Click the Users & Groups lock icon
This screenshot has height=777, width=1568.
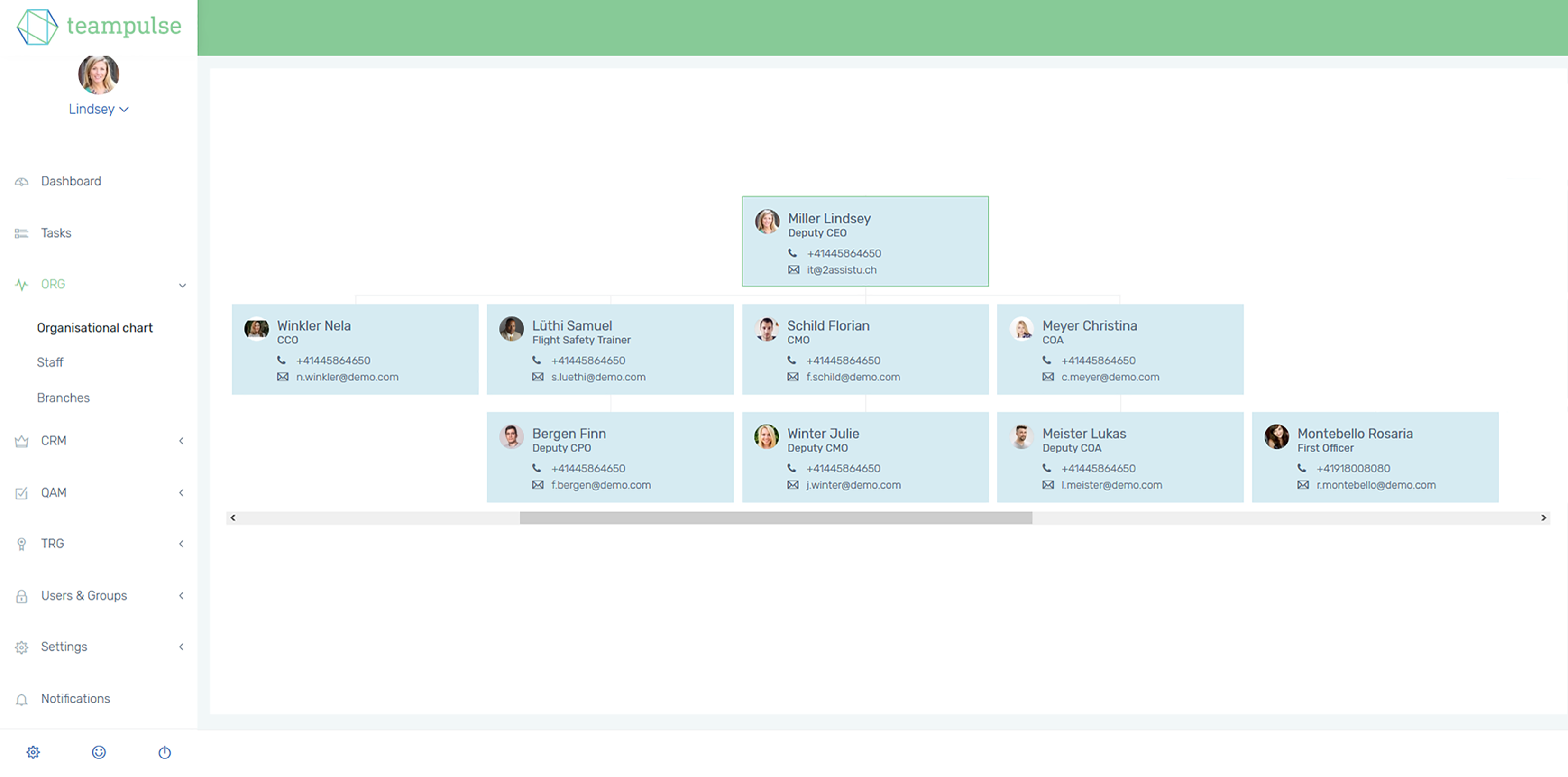(x=21, y=596)
